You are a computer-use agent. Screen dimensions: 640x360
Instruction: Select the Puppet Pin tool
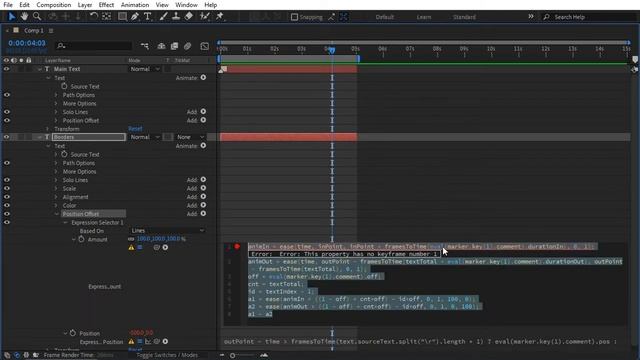pyautogui.click(x=220, y=16)
